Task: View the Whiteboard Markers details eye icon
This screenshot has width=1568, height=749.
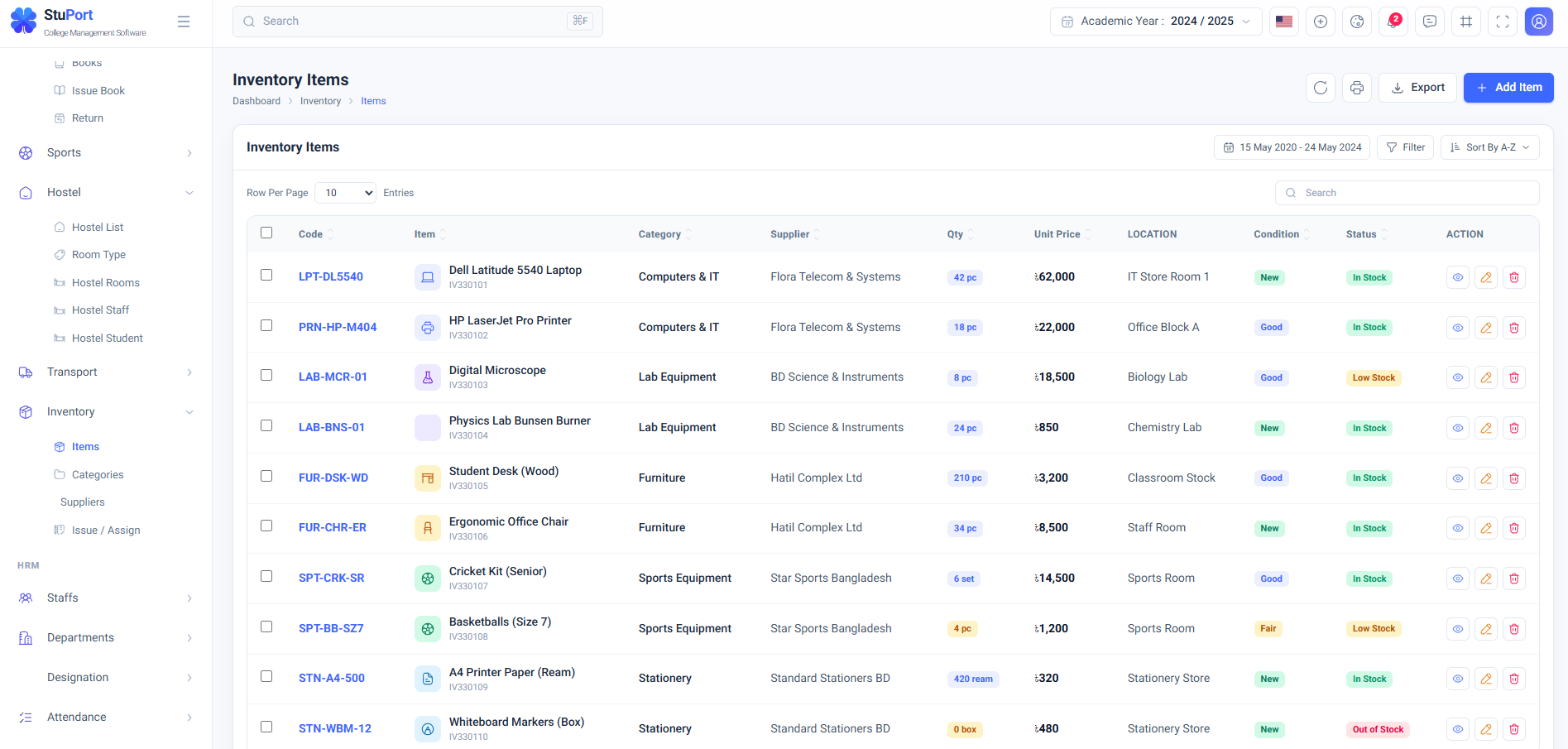Action: pos(1458,729)
